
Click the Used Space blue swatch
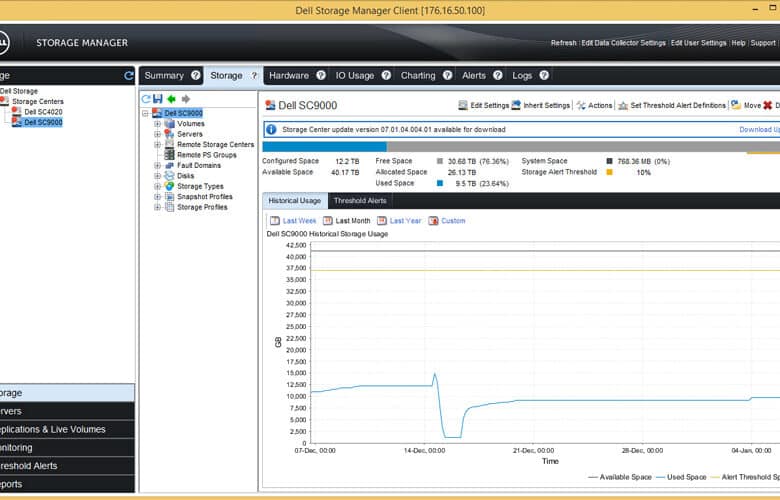click(x=440, y=183)
